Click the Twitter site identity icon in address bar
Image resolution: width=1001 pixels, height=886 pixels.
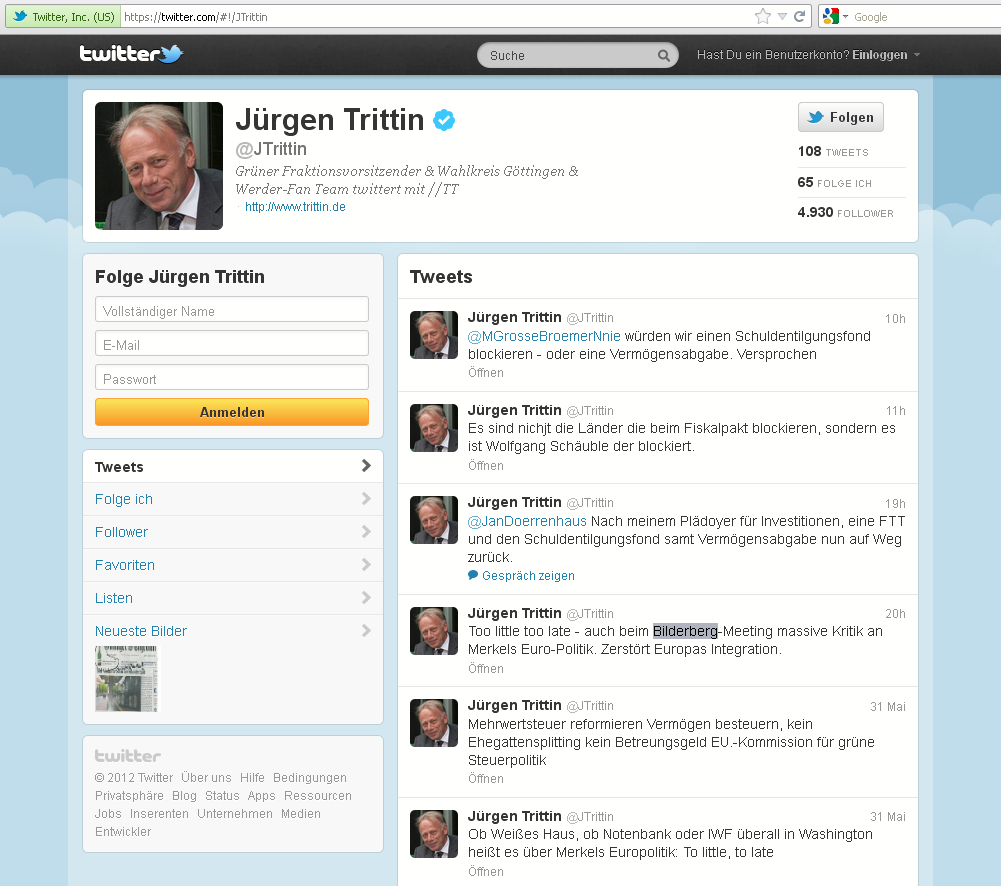[x=61, y=17]
